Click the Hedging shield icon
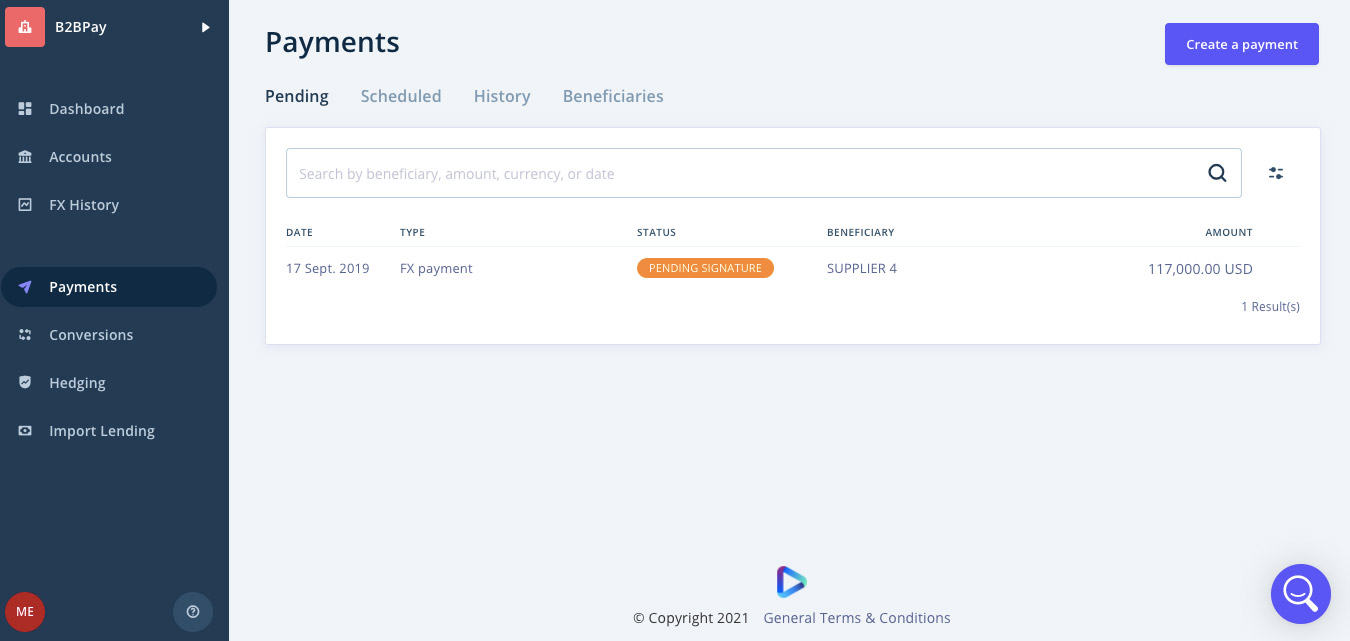 (26, 383)
